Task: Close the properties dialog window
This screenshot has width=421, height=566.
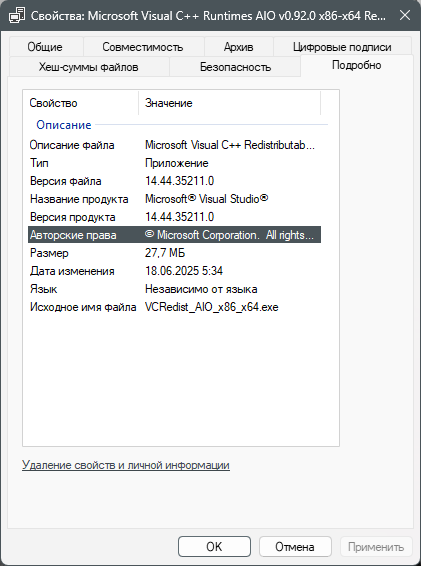Action: click(x=405, y=16)
